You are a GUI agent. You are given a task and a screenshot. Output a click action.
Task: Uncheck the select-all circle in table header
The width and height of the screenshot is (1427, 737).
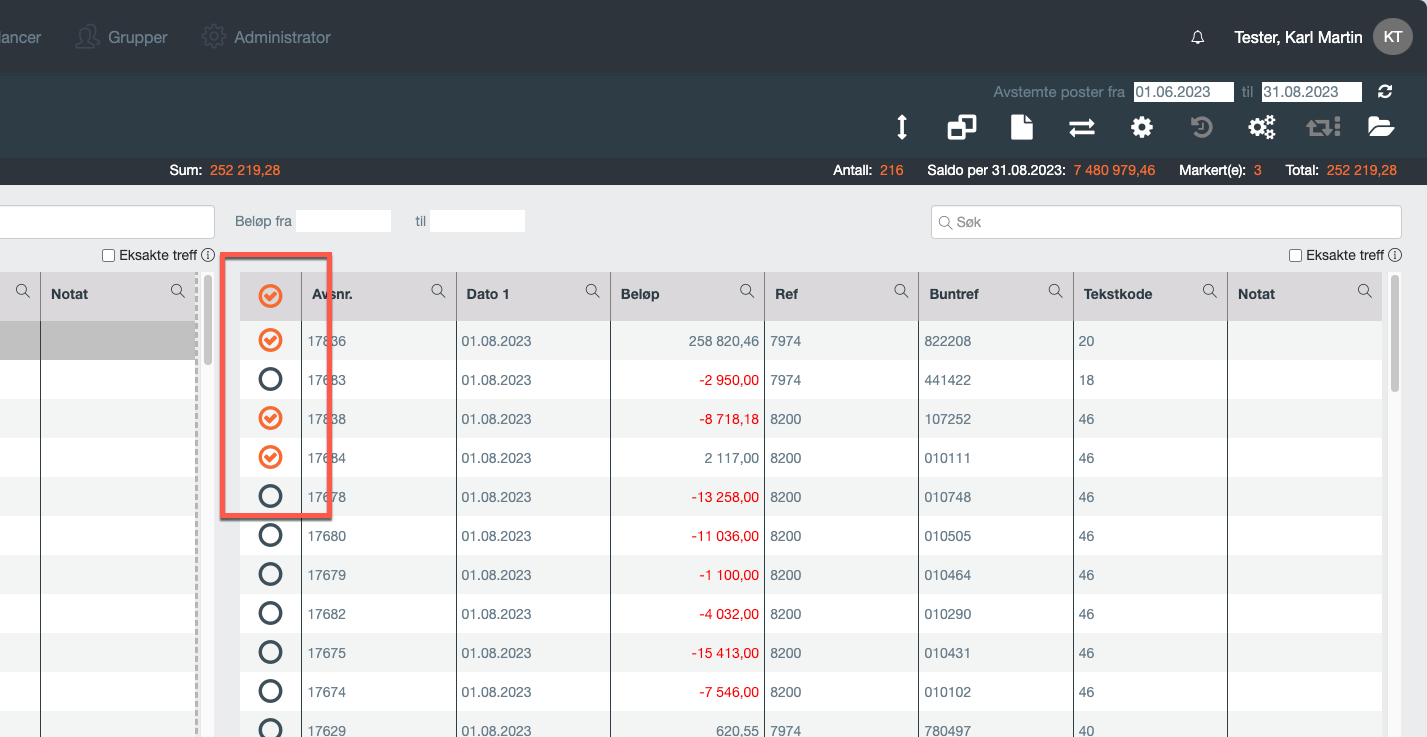pyautogui.click(x=270, y=295)
